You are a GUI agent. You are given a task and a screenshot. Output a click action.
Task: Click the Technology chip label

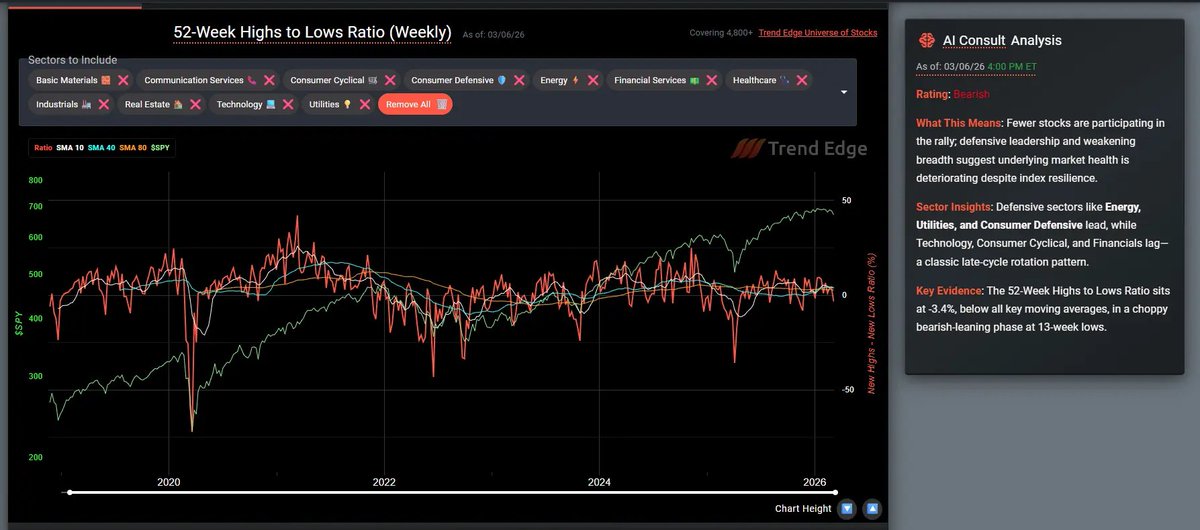click(x=239, y=104)
